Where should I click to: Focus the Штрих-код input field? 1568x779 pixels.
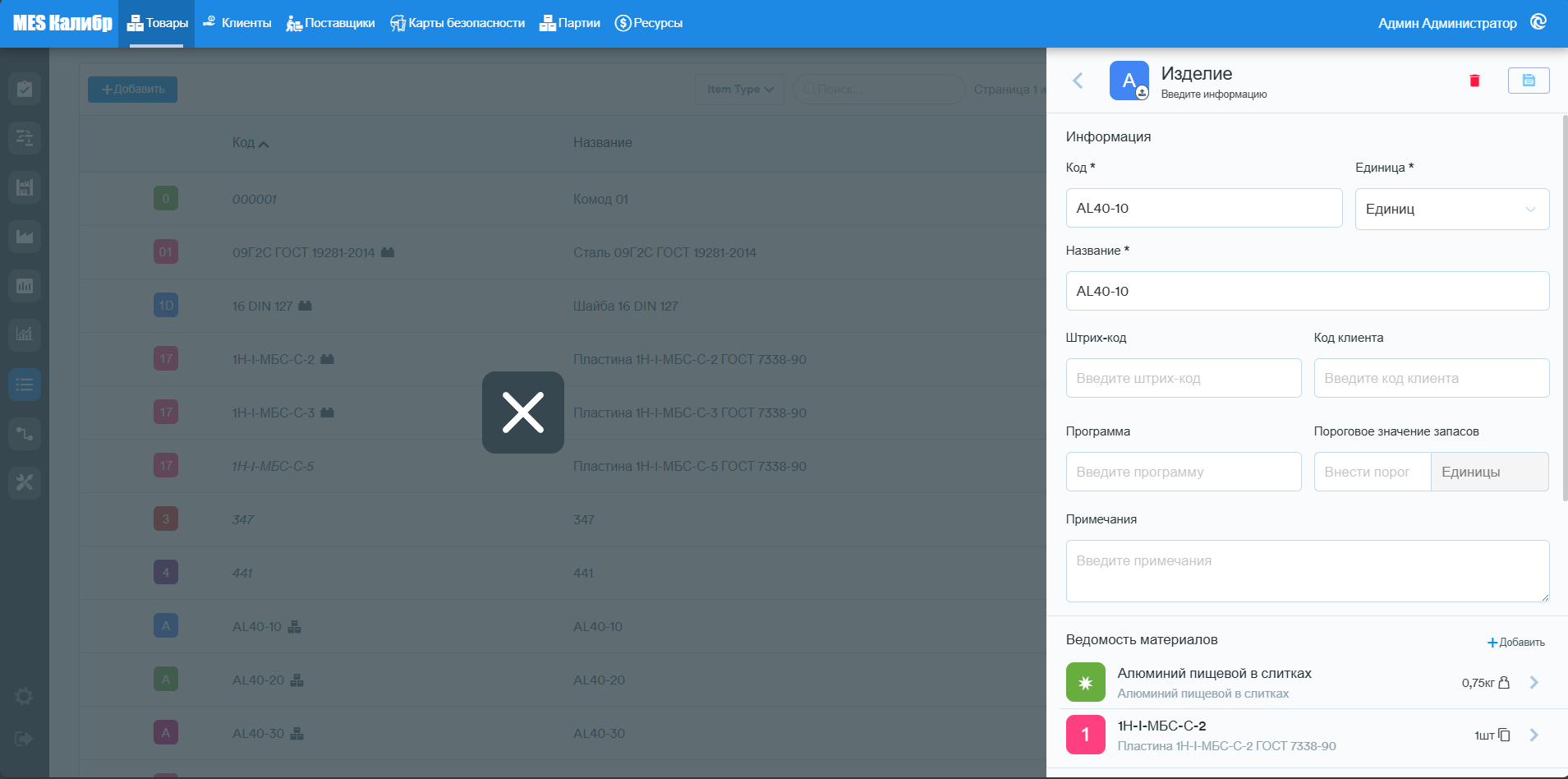[1184, 378]
